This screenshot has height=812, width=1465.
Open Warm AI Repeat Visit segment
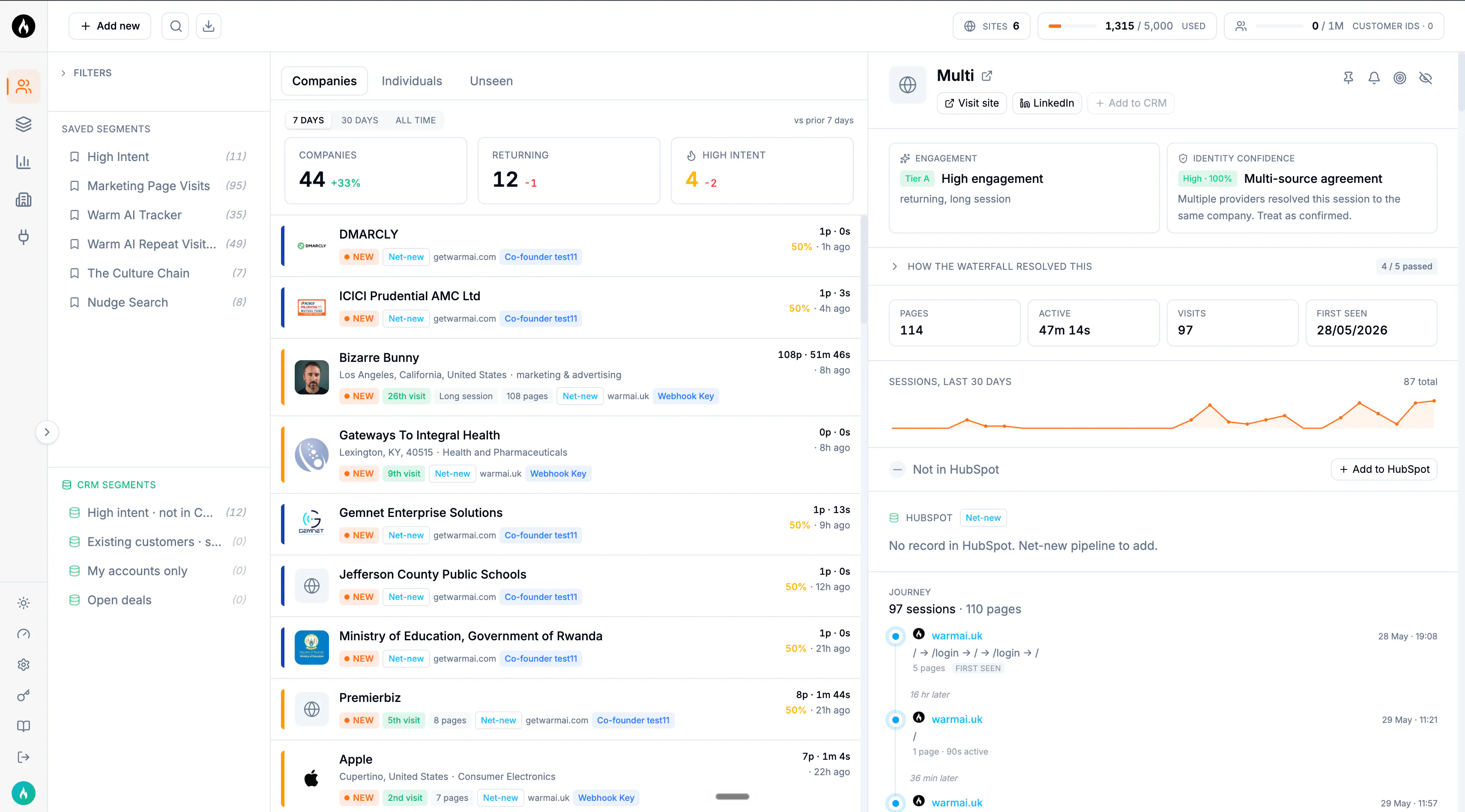click(158, 245)
